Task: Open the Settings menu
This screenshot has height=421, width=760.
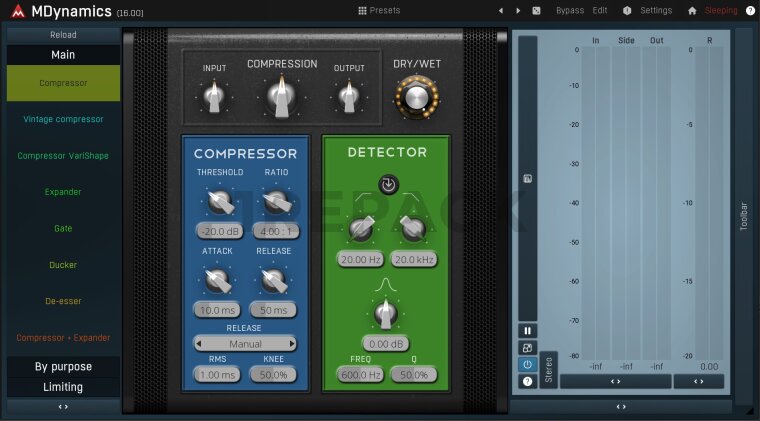Action: point(655,11)
